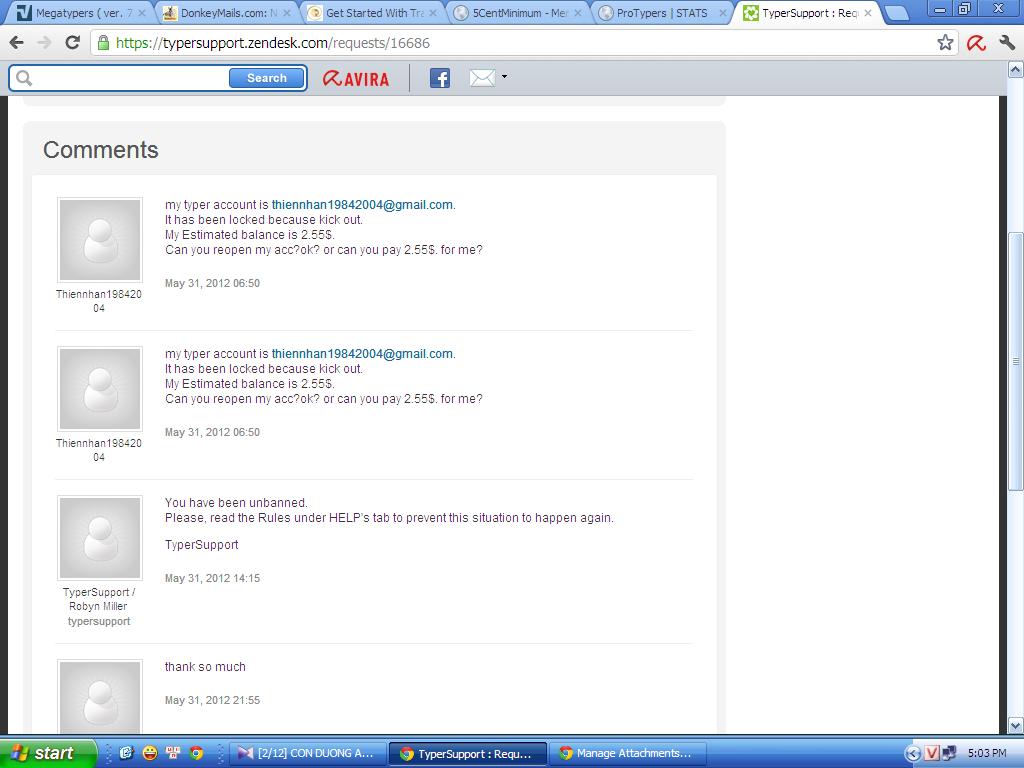Click the green padlock security icon

103,43
